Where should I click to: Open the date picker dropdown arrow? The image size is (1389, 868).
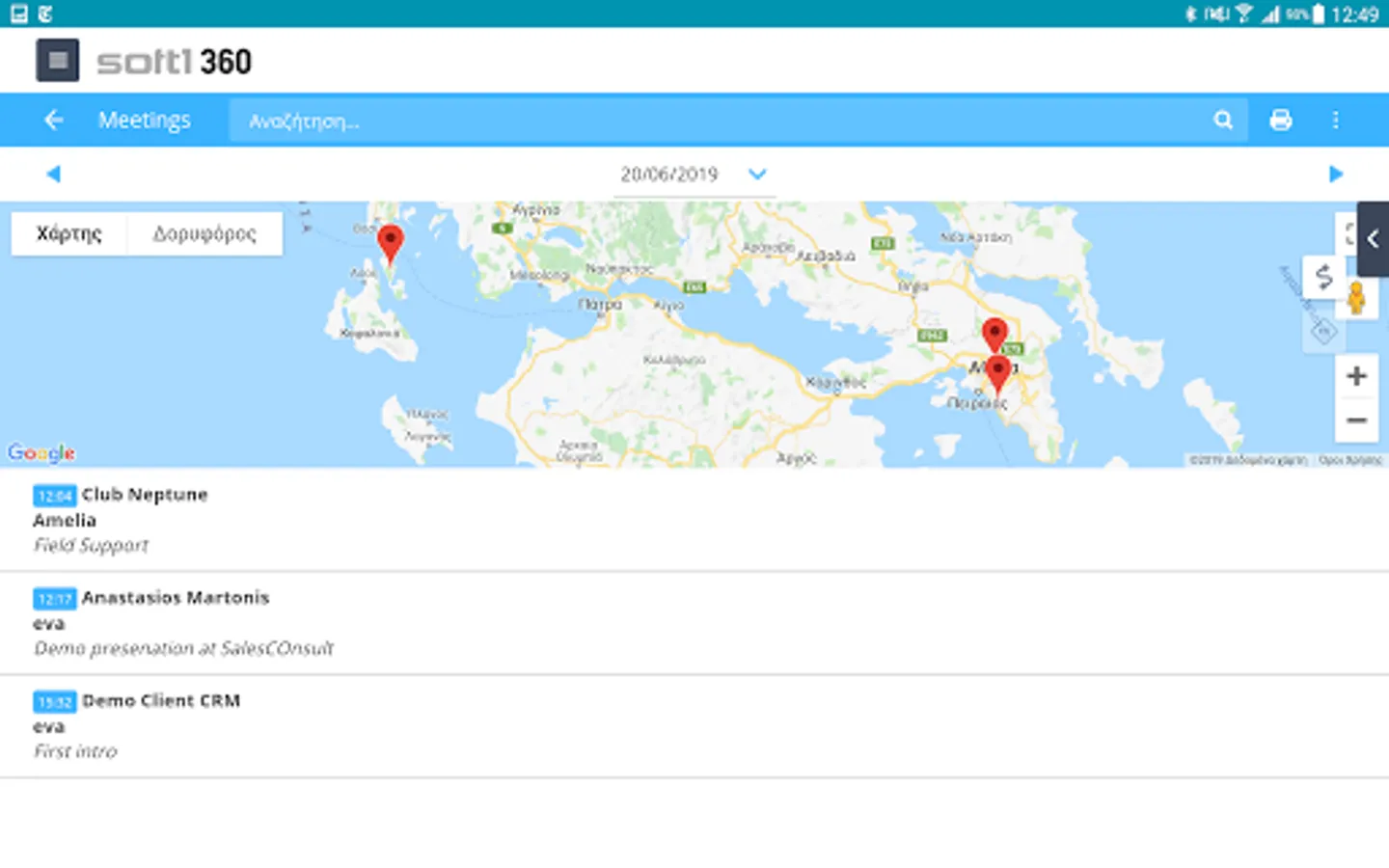click(x=757, y=174)
